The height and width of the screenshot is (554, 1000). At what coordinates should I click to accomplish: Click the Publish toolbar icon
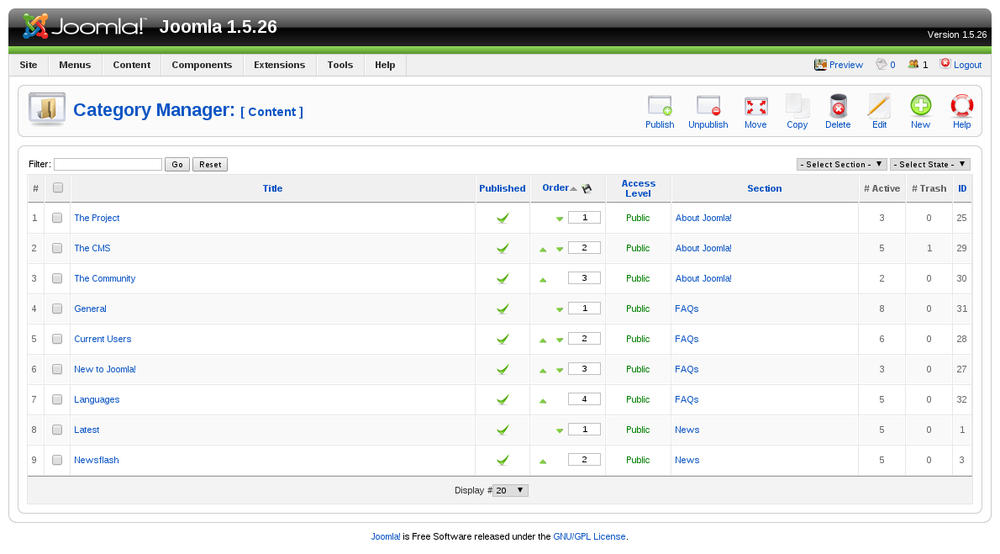pos(659,106)
